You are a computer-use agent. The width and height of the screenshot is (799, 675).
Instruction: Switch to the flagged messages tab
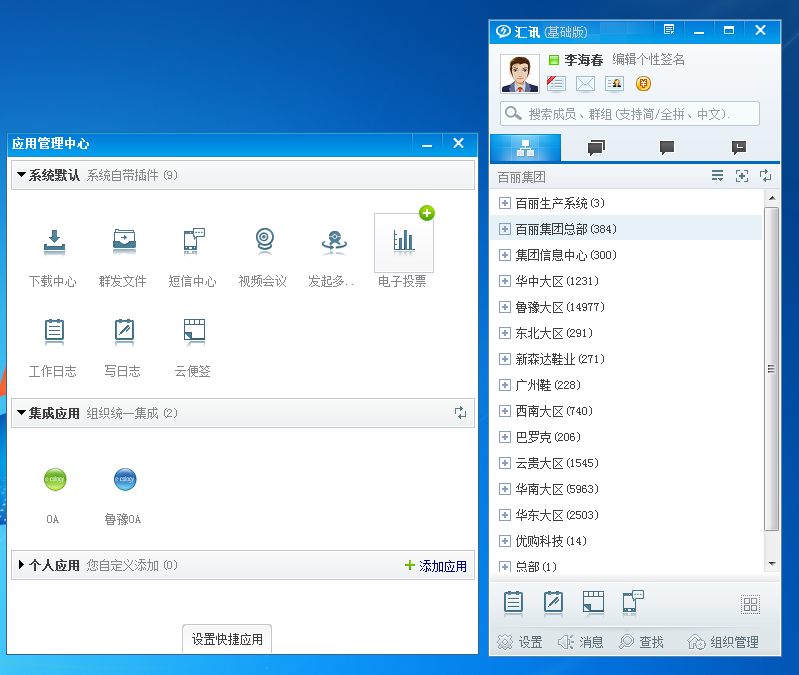click(738, 148)
